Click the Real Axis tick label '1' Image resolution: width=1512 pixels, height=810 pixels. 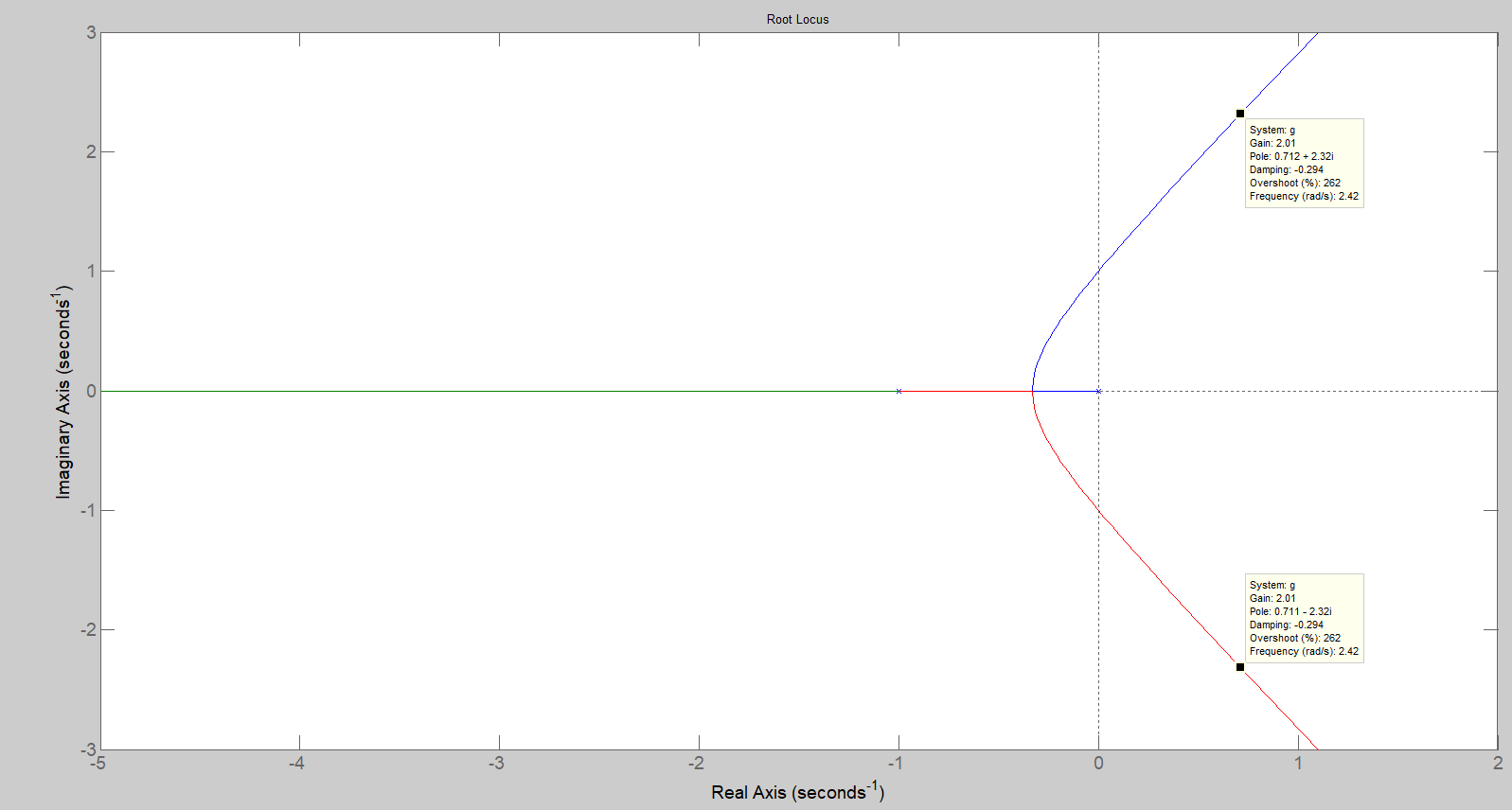1298,763
